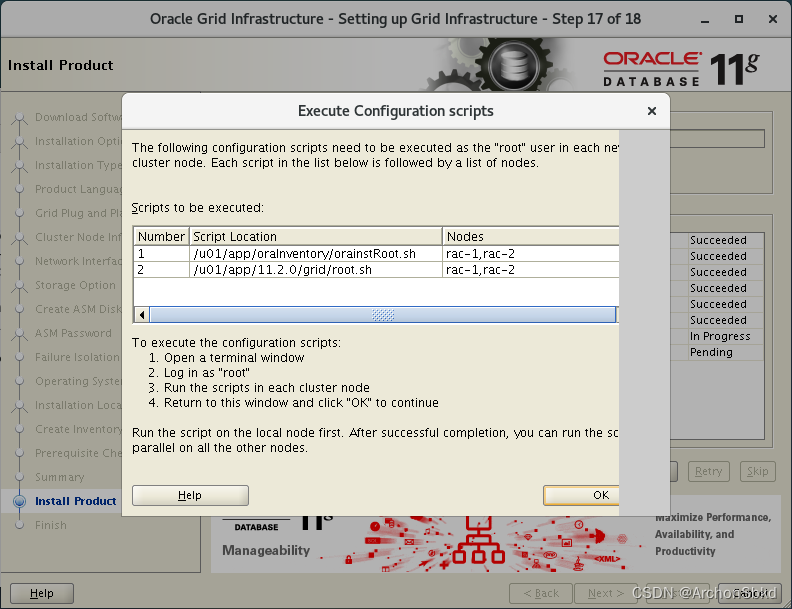
Task: Select ASM Password step in sidebar
Action: (x=73, y=333)
